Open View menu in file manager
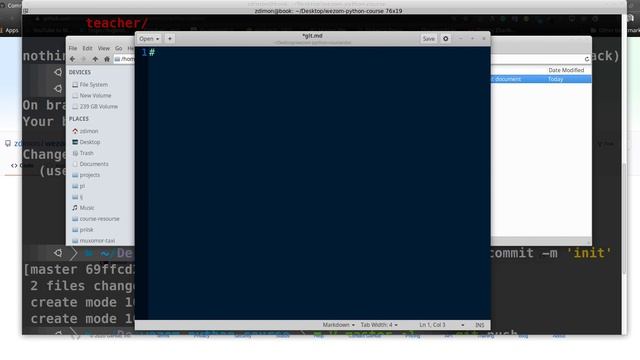640x360 pixels. 104,48
